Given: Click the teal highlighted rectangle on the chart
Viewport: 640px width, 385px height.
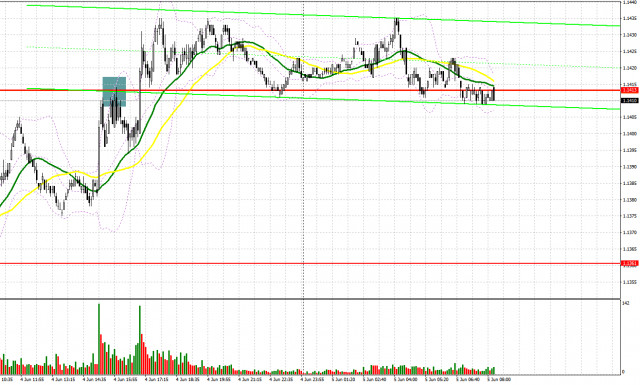Looking at the screenshot, I should point(114,91).
